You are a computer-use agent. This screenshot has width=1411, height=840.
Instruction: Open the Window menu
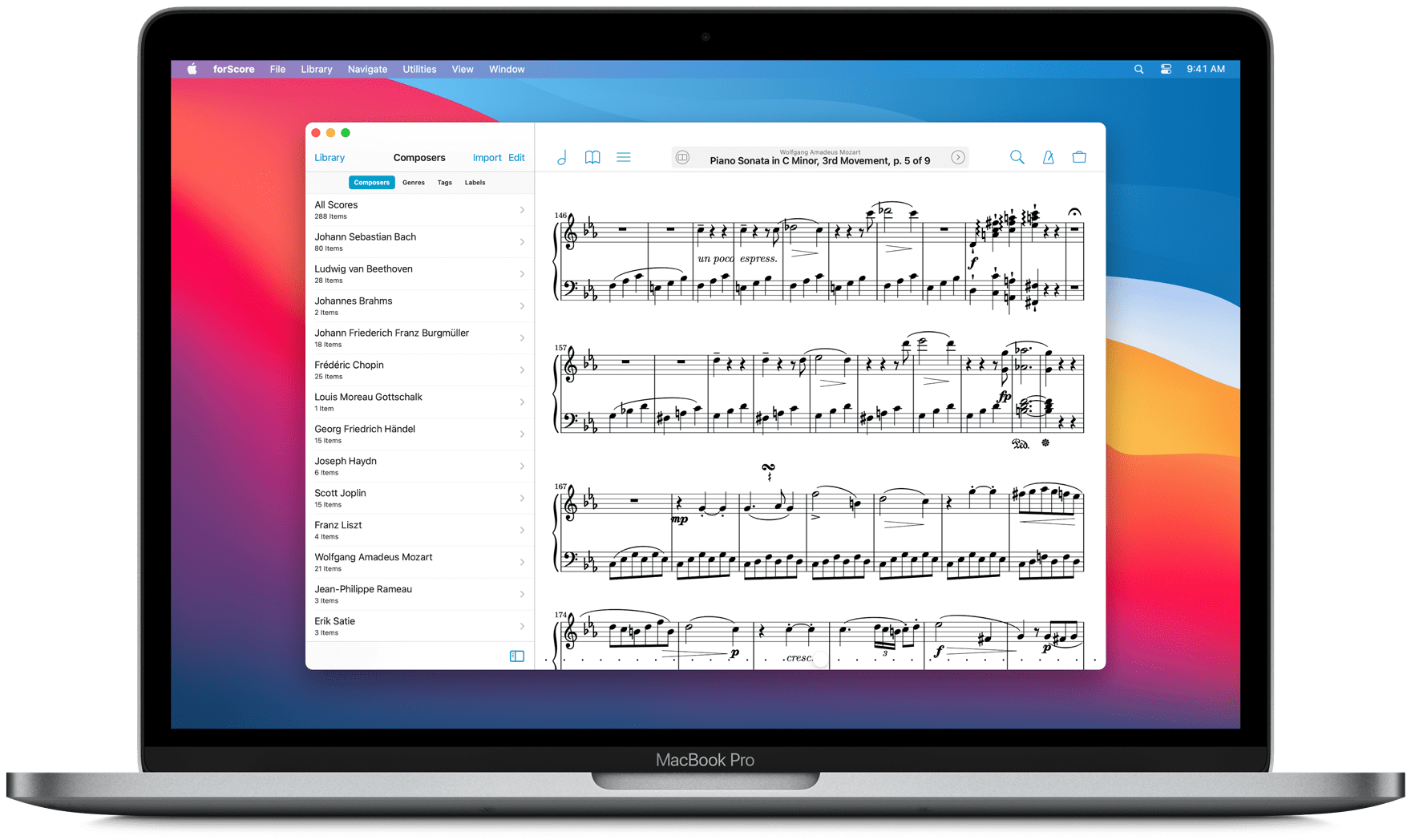pyautogui.click(x=507, y=69)
